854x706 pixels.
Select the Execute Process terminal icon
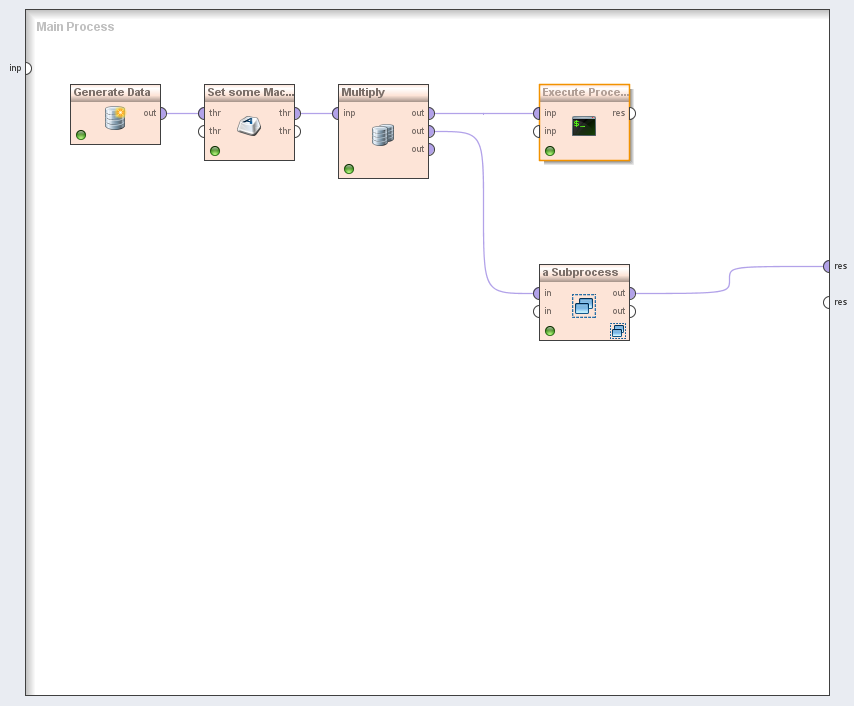584,126
